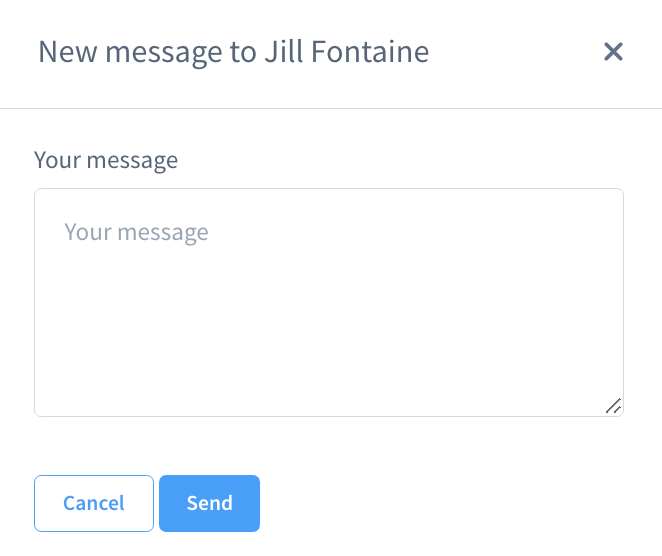Viewport: 662px width, 556px height.
Task: Place the cursor in the message box
Action: [329, 302]
